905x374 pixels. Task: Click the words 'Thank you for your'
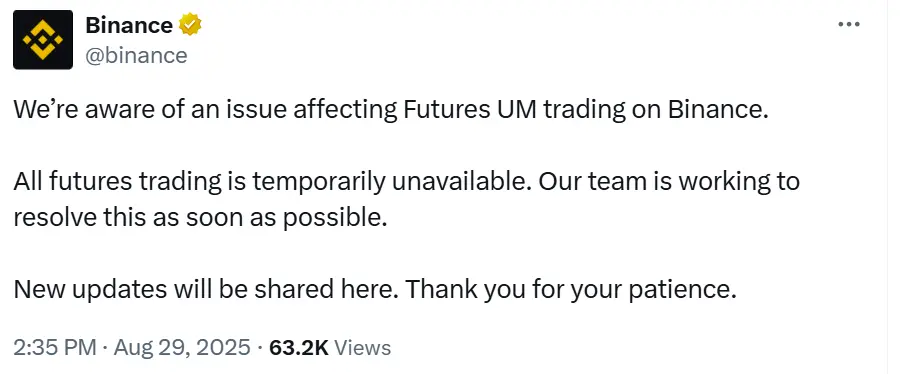tap(485, 290)
